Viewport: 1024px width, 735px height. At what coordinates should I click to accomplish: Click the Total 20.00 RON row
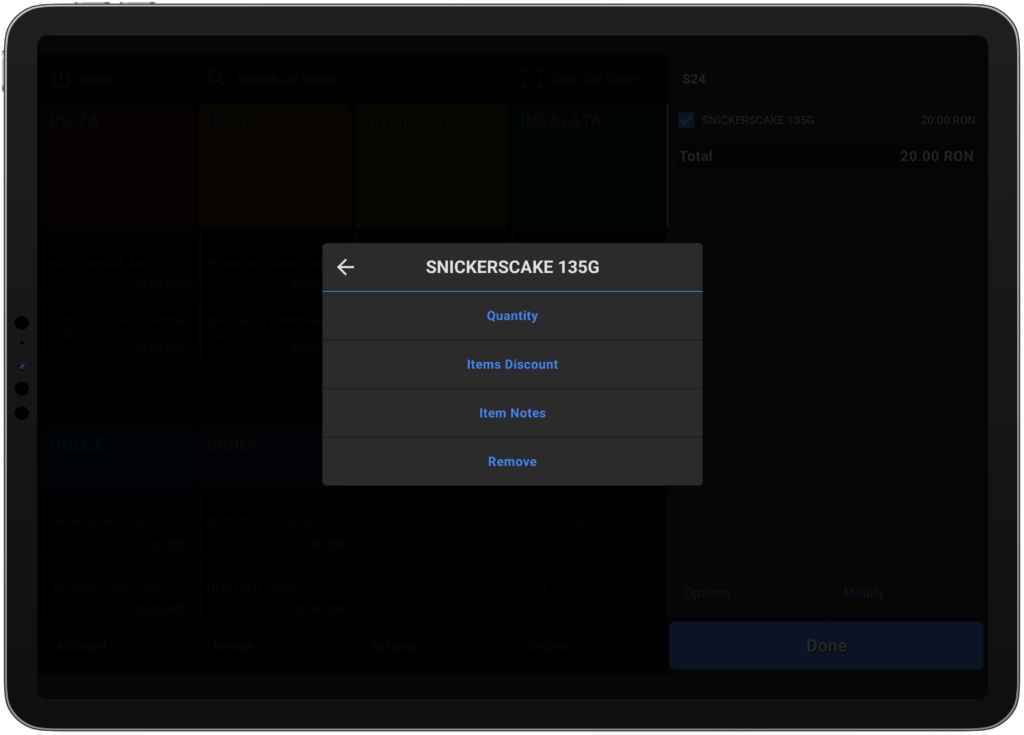(826, 156)
